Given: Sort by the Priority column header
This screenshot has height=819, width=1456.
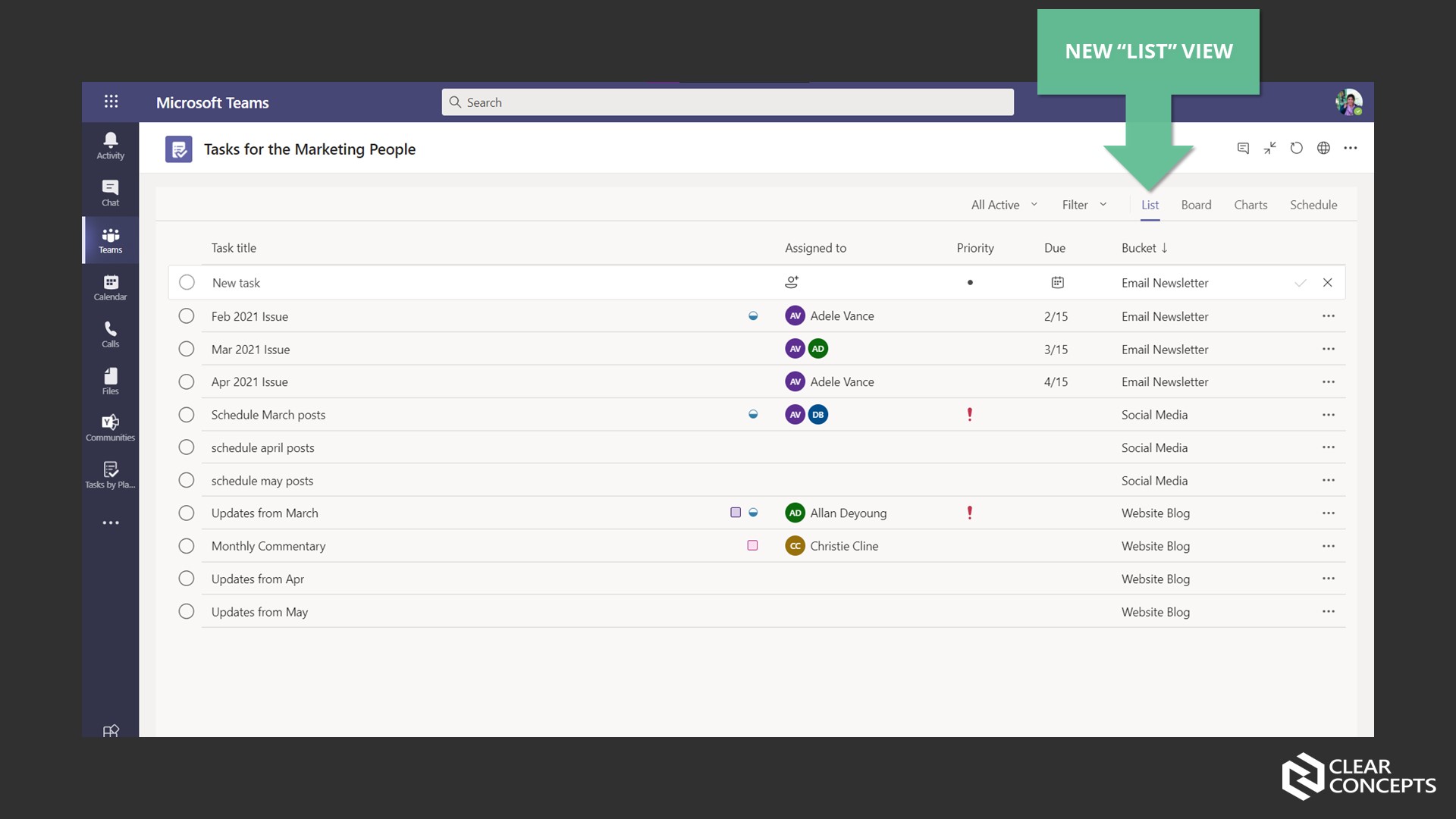Looking at the screenshot, I should [975, 248].
